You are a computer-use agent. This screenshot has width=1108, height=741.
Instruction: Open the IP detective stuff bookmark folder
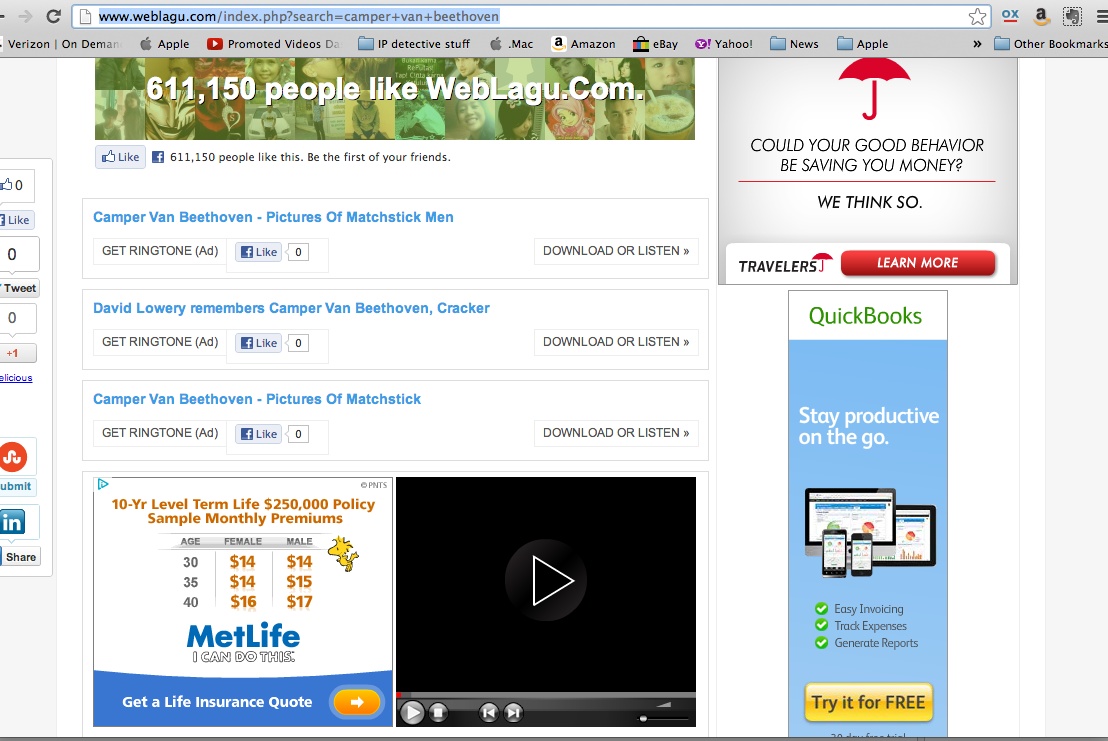point(414,44)
